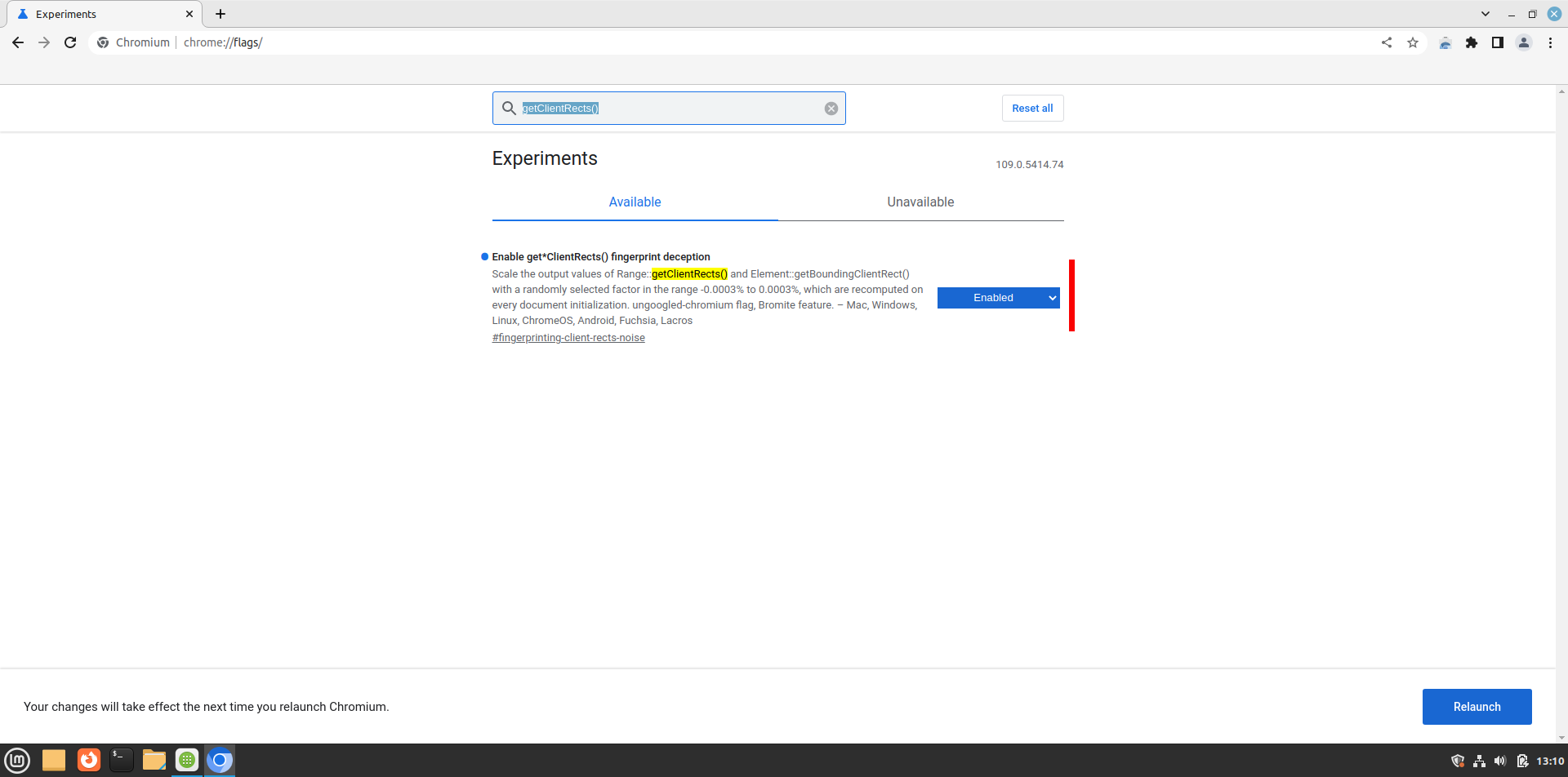This screenshot has width=1568, height=777.
Task: Open the volume control in system tray
Action: (x=1500, y=761)
